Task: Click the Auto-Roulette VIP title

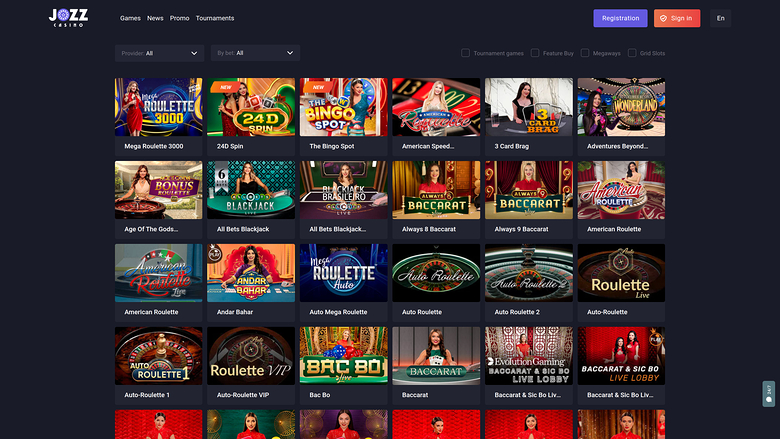Action: pos(243,395)
